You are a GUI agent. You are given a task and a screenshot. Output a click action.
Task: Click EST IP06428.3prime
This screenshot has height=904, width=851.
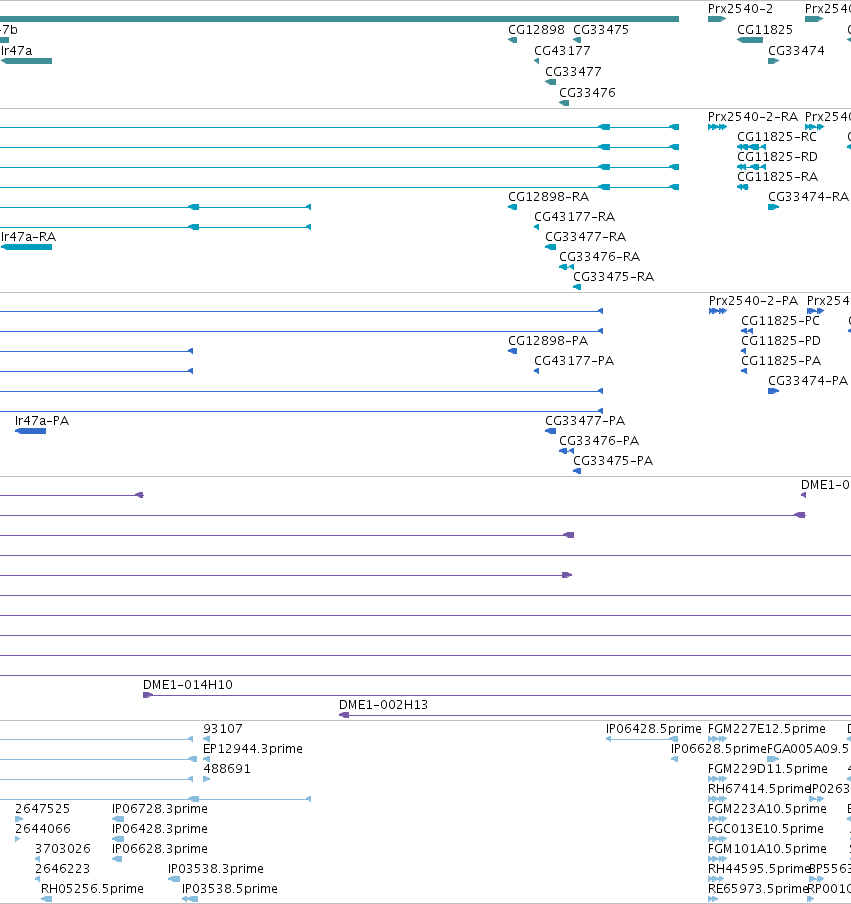click(x=160, y=829)
